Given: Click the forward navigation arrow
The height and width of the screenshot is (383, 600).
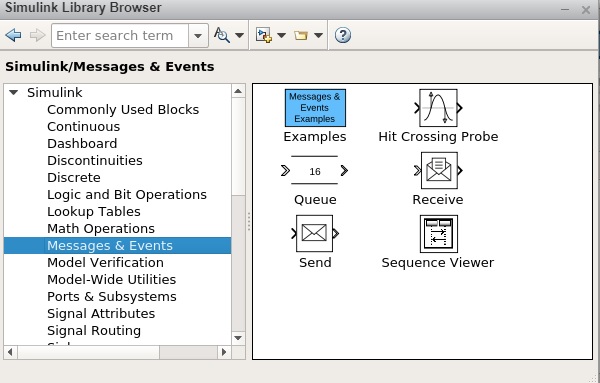Looking at the screenshot, I should (x=37, y=35).
